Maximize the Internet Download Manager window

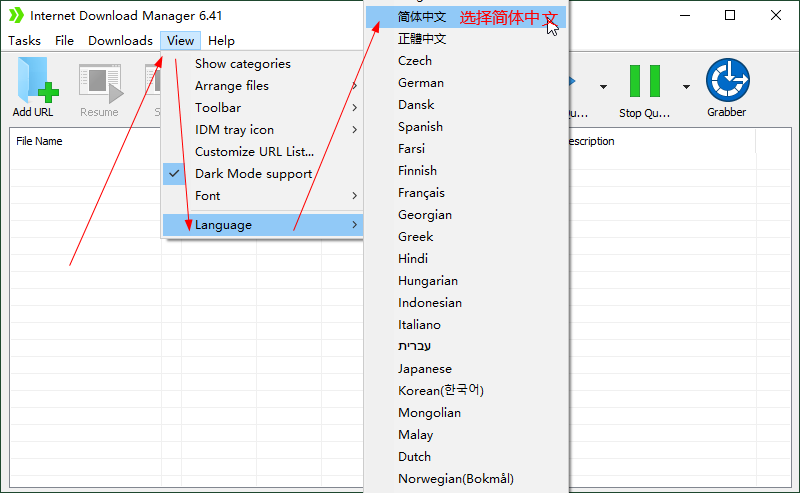(730, 15)
